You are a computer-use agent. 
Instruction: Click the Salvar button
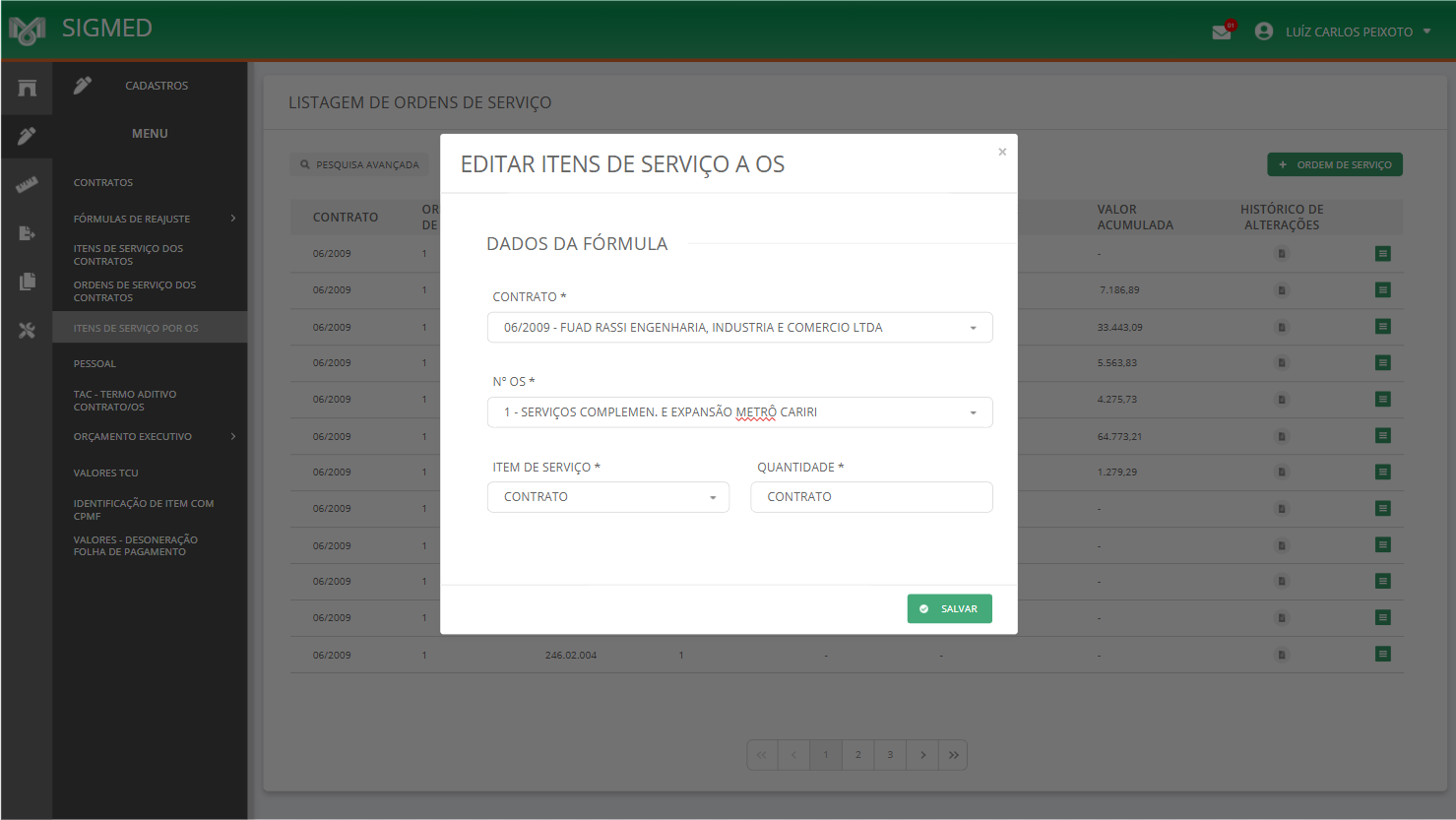pyautogui.click(x=950, y=609)
